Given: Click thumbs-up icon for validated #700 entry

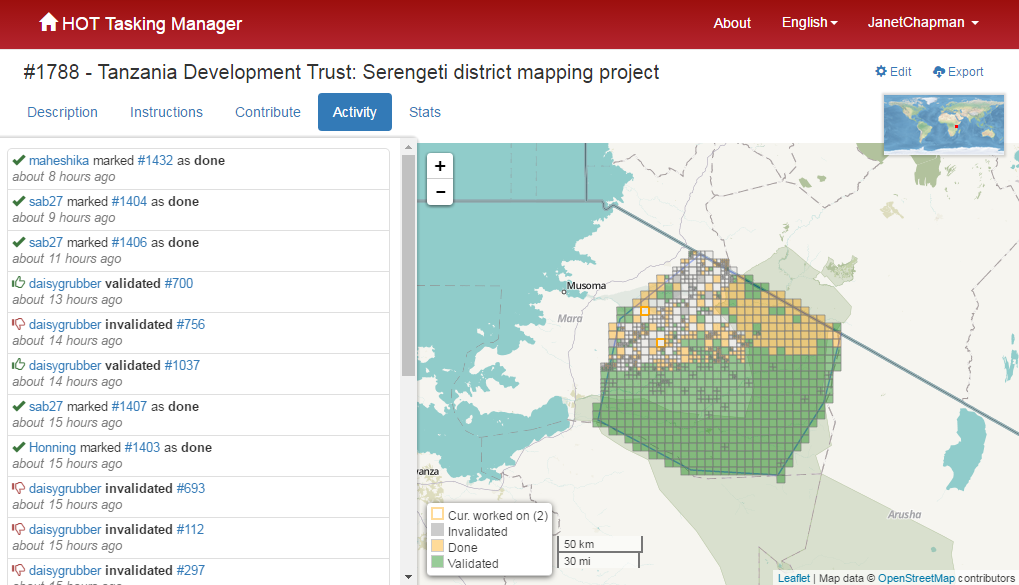Looking at the screenshot, I should coord(19,283).
